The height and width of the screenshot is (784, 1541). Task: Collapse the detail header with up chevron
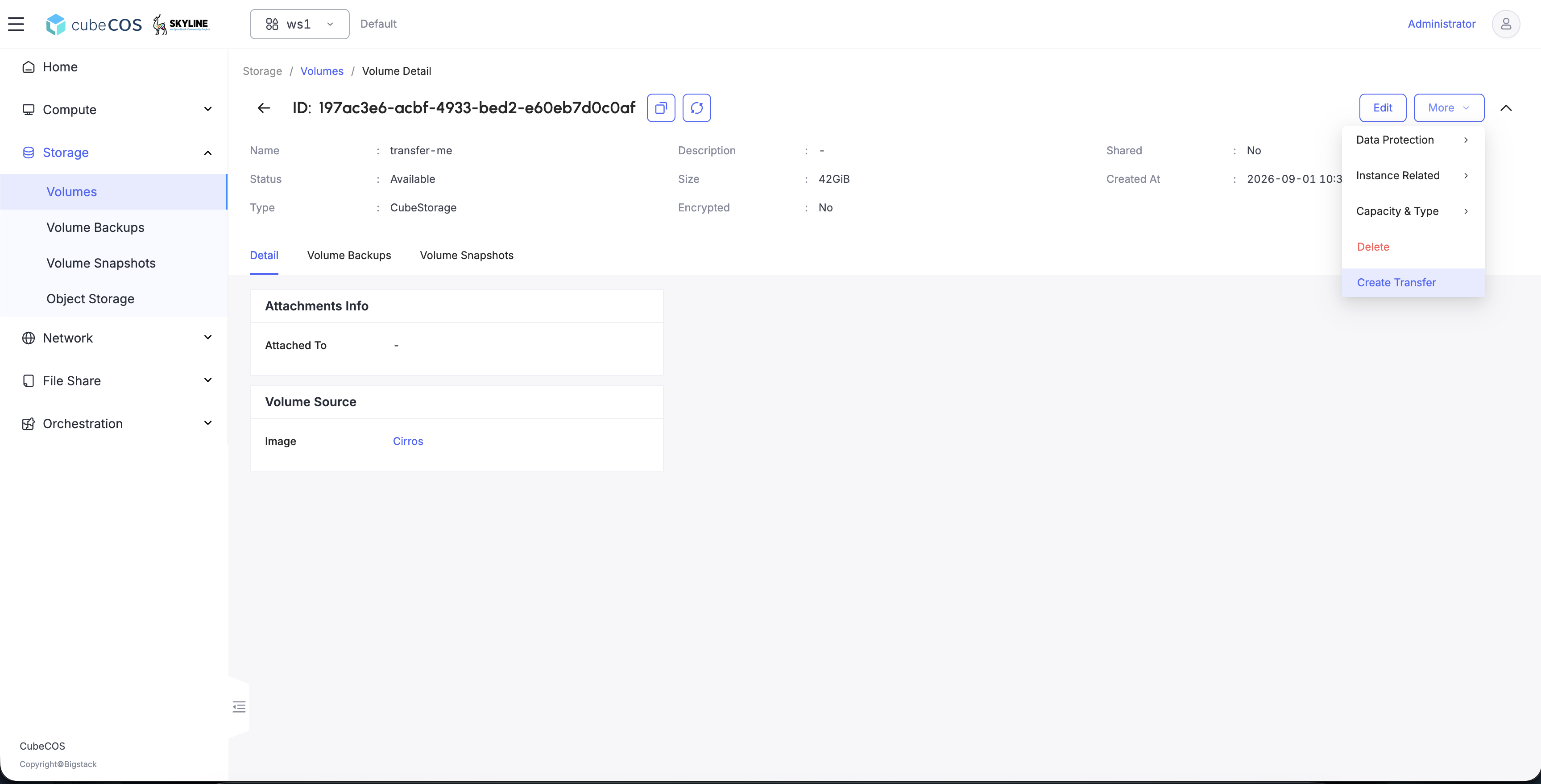point(1506,107)
